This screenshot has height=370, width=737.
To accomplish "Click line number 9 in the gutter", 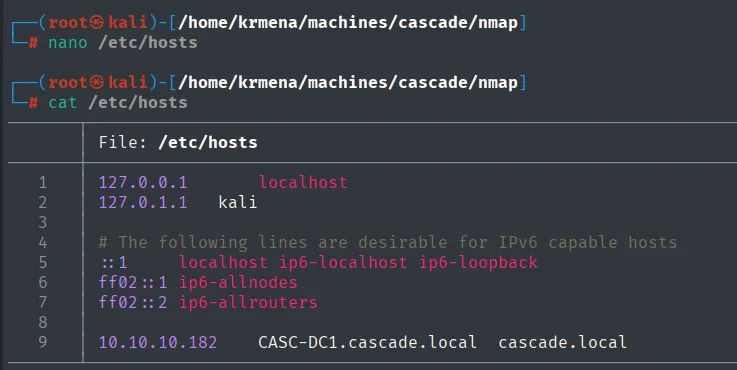I will pyautogui.click(x=43, y=342).
